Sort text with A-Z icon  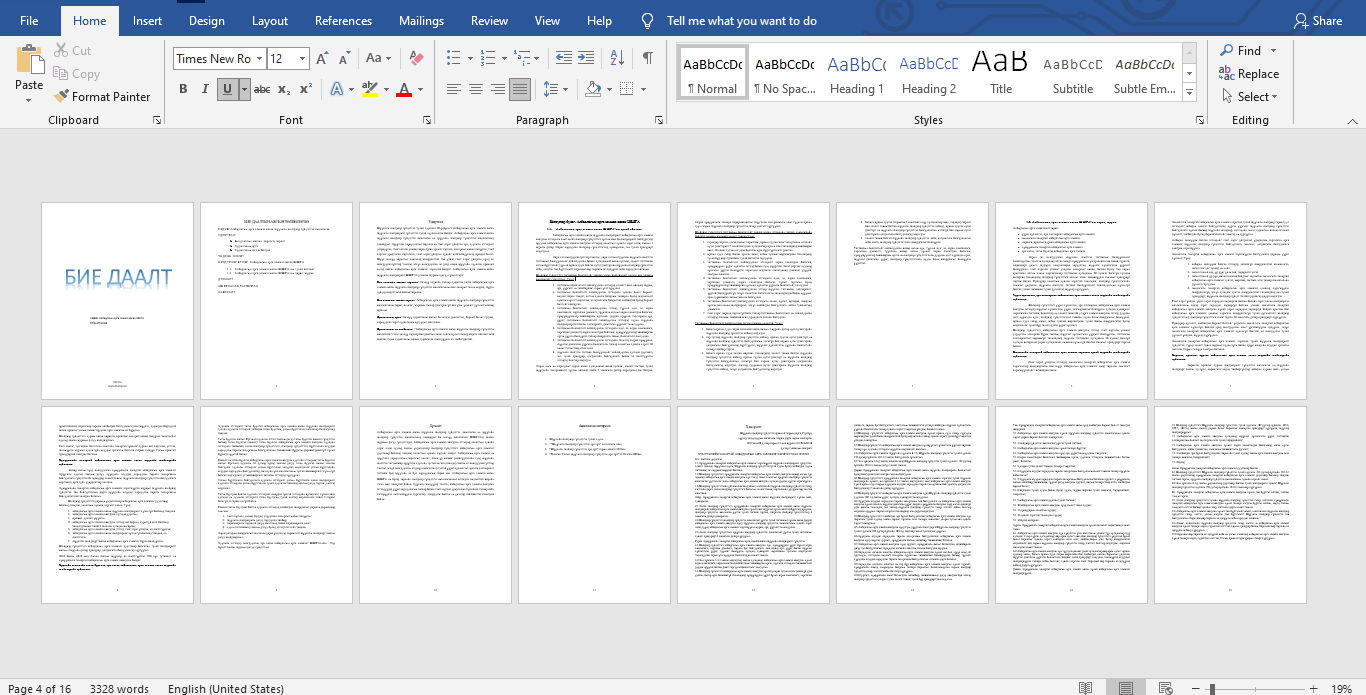coord(617,59)
